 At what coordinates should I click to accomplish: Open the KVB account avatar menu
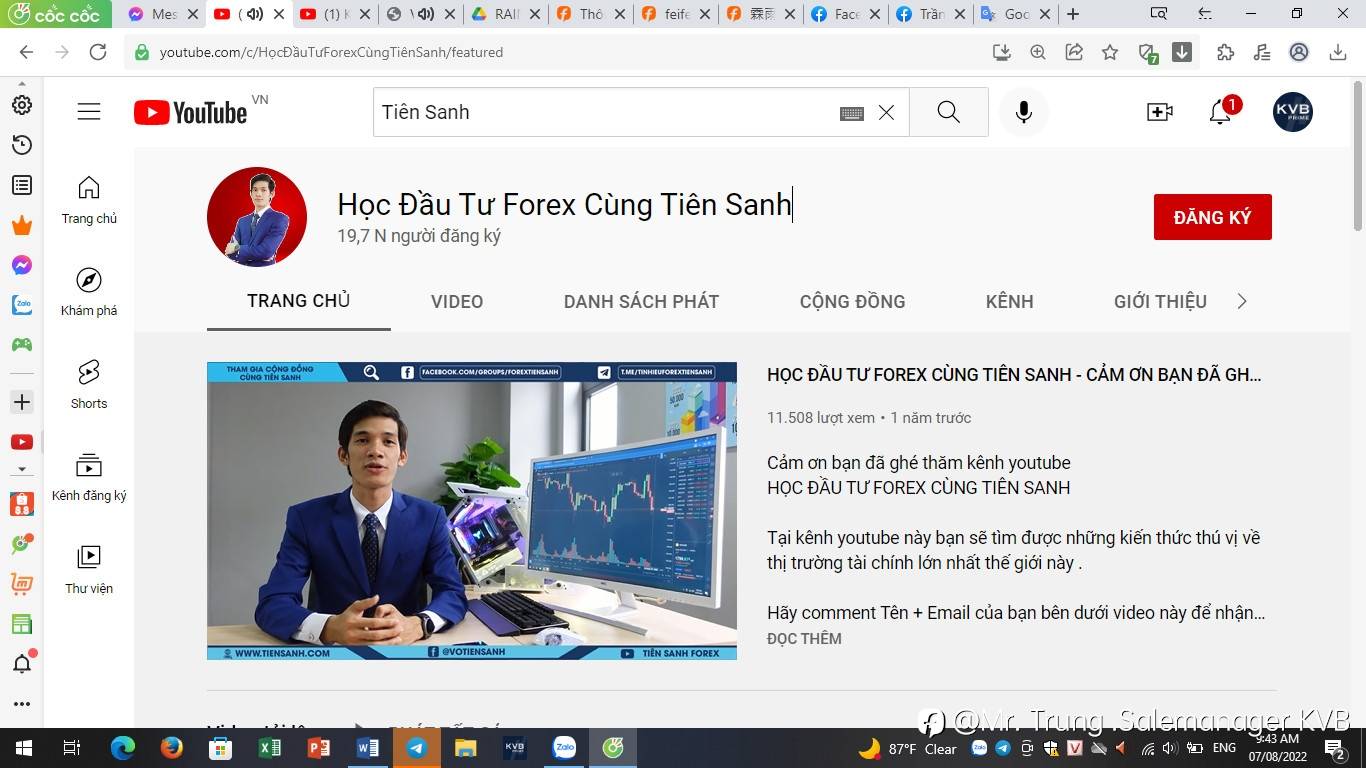[x=1293, y=112]
